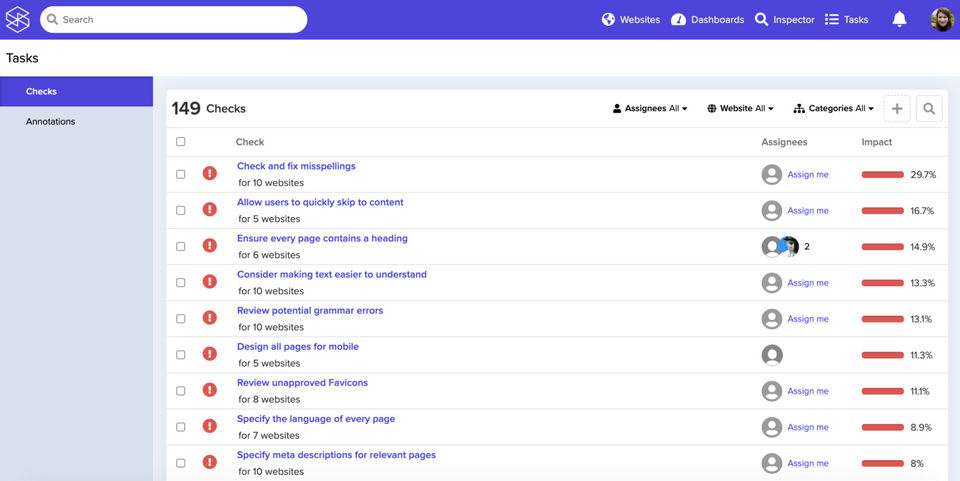Expand the Categories All filter
This screenshot has width=960, height=481.
click(833, 108)
